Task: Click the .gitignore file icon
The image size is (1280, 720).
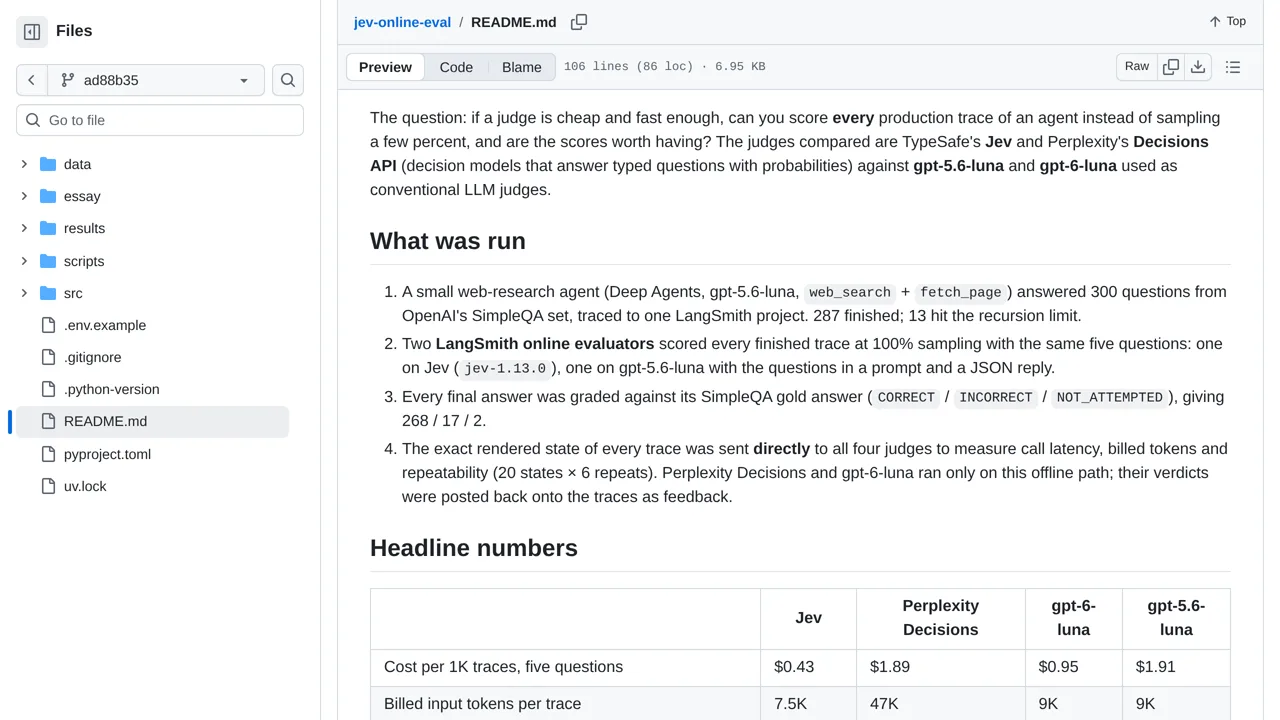Action: (48, 357)
